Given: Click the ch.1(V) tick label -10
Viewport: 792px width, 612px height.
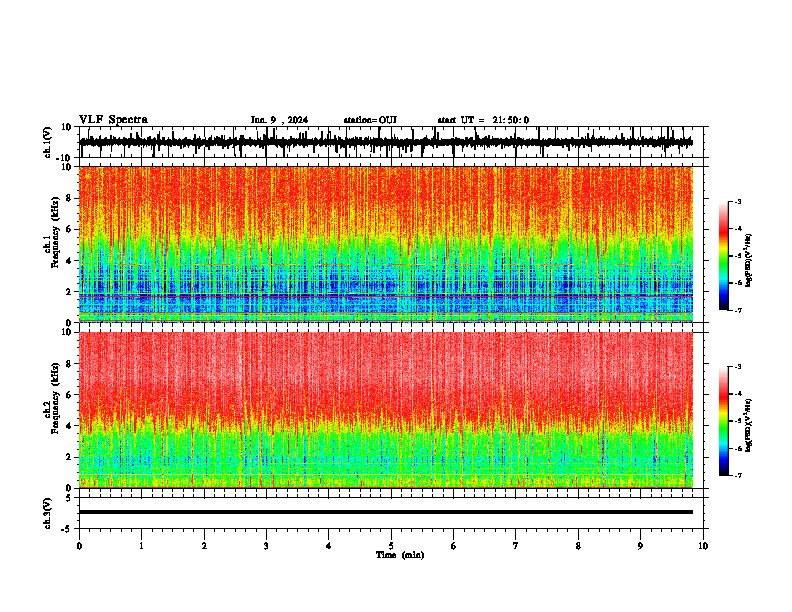Looking at the screenshot, I should (65, 158).
